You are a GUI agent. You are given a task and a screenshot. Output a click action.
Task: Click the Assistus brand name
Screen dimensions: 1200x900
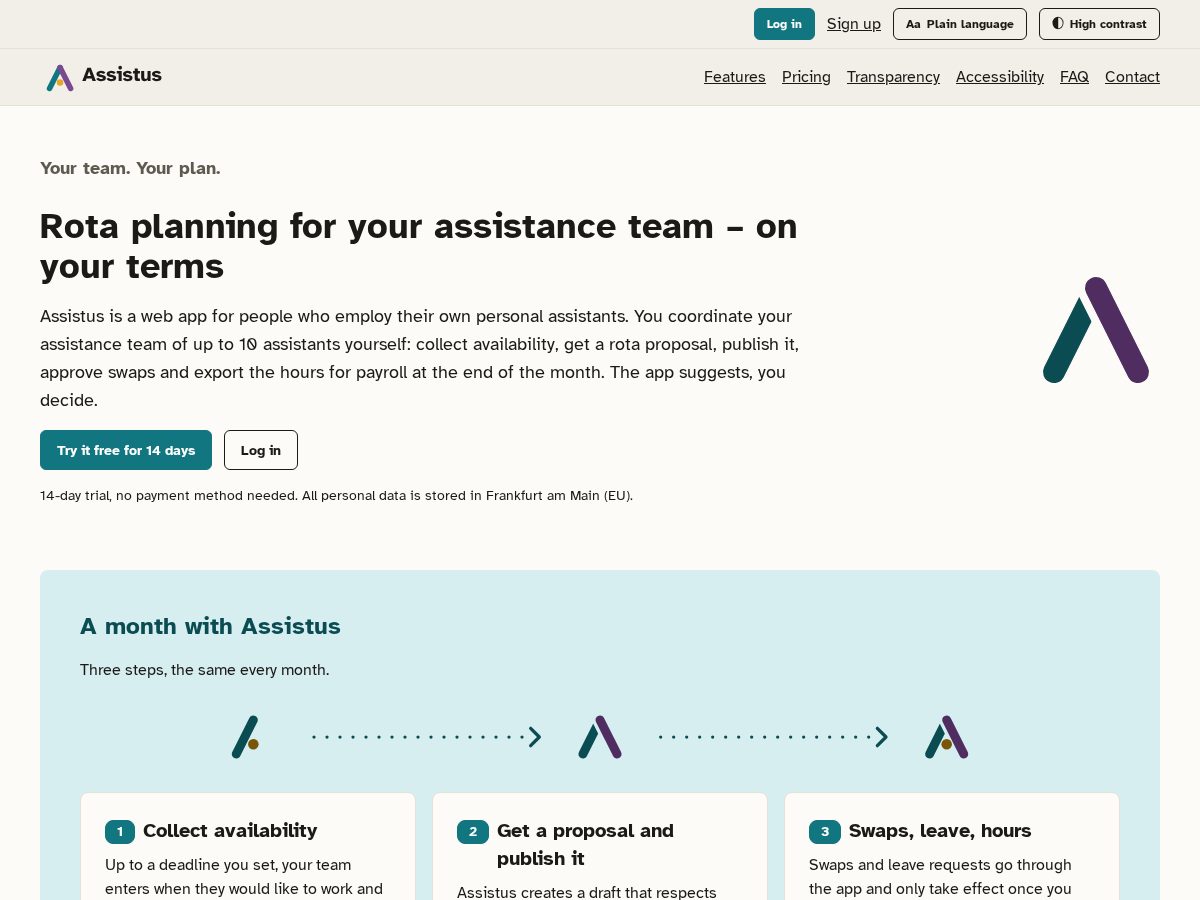tap(122, 75)
